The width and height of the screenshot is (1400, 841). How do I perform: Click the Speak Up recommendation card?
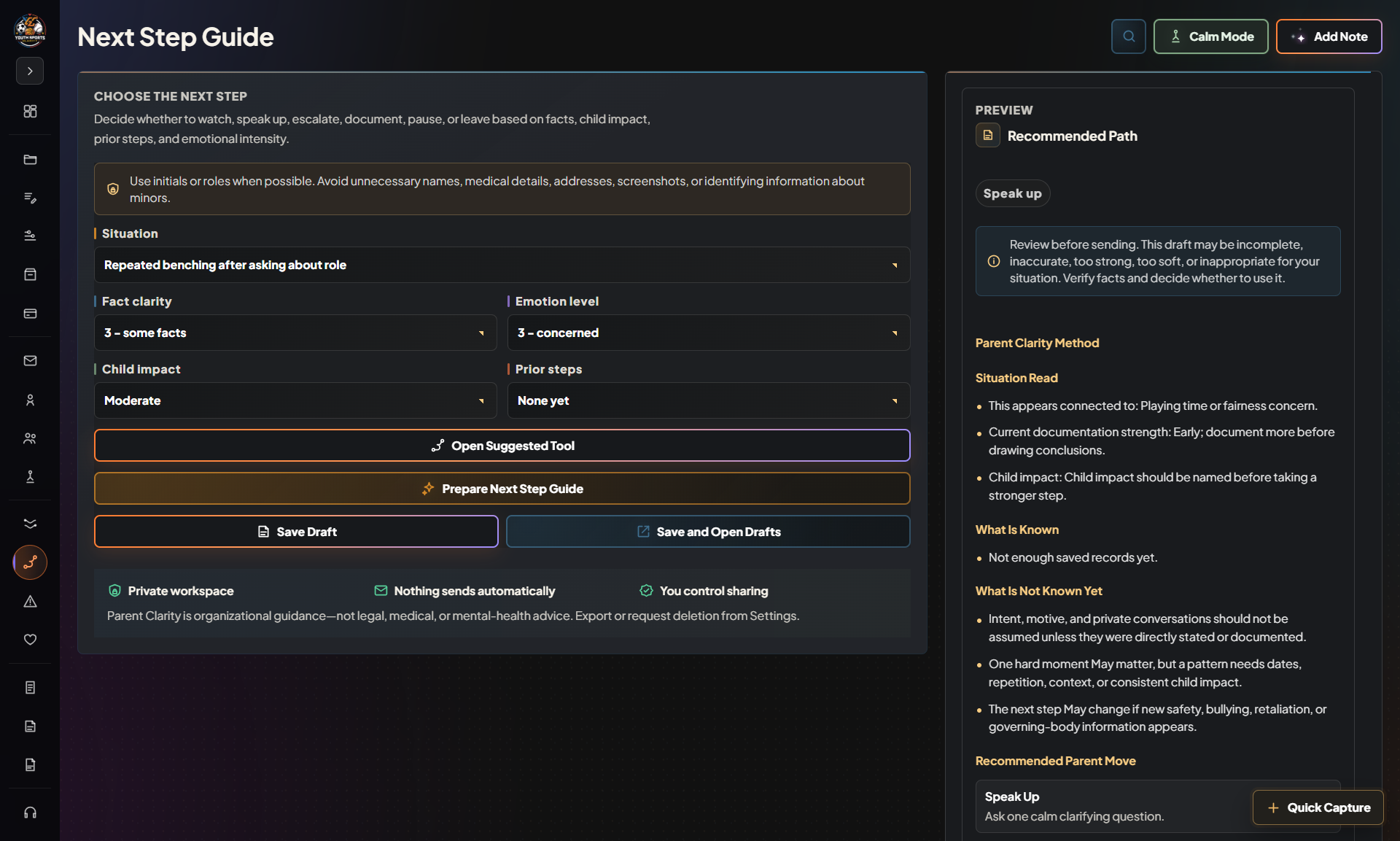1157,807
